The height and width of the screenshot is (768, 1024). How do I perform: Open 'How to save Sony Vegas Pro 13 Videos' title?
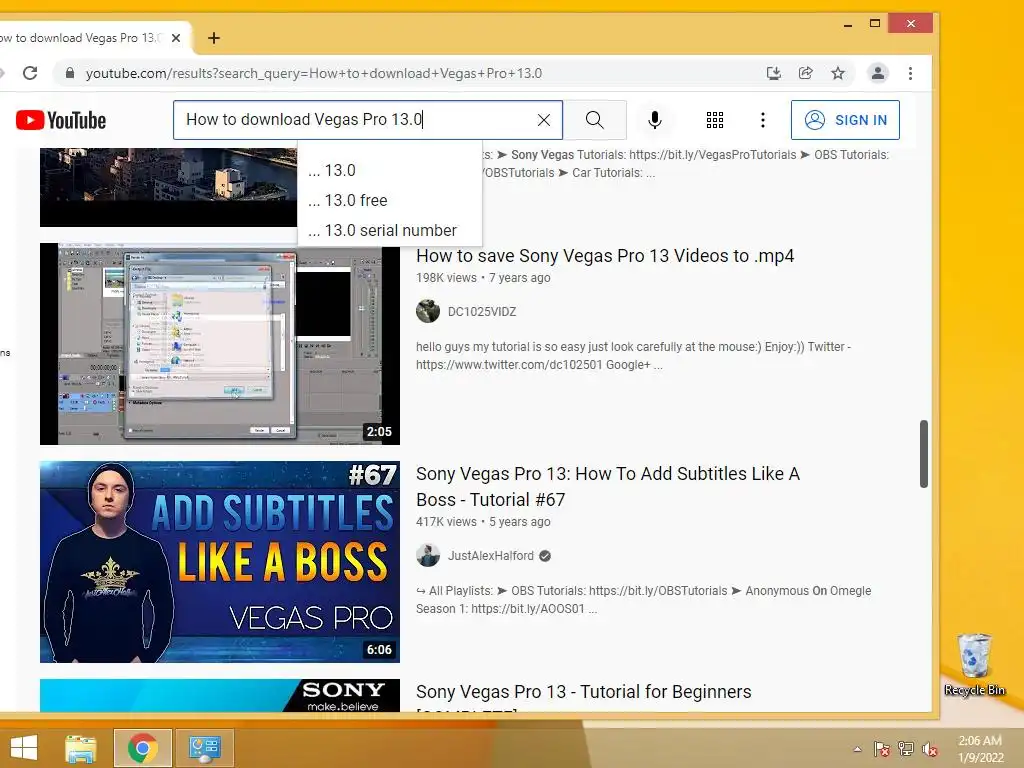(x=605, y=256)
